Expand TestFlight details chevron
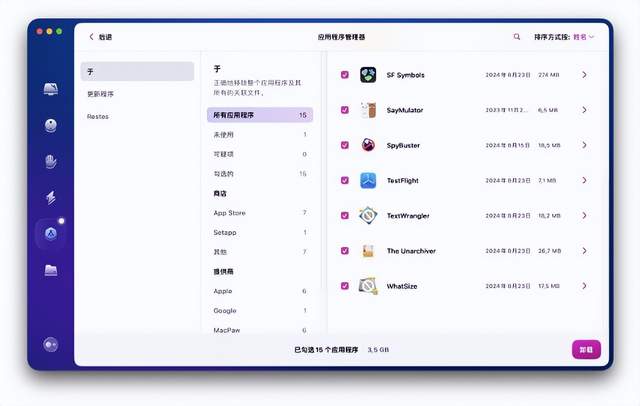This screenshot has width=640, height=406. (584, 180)
